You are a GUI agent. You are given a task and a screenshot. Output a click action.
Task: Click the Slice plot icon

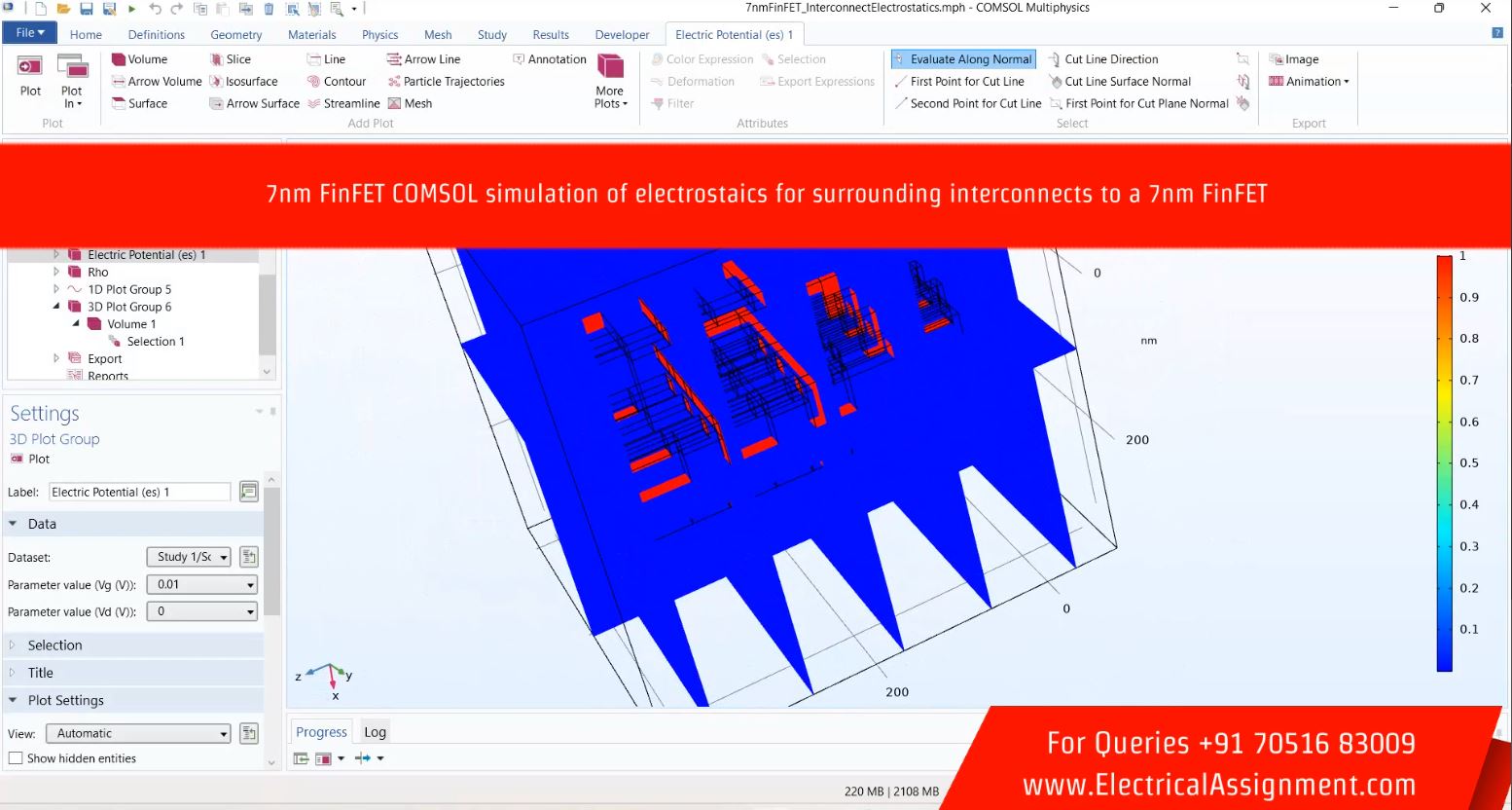pyautogui.click(x=231, y=59)
